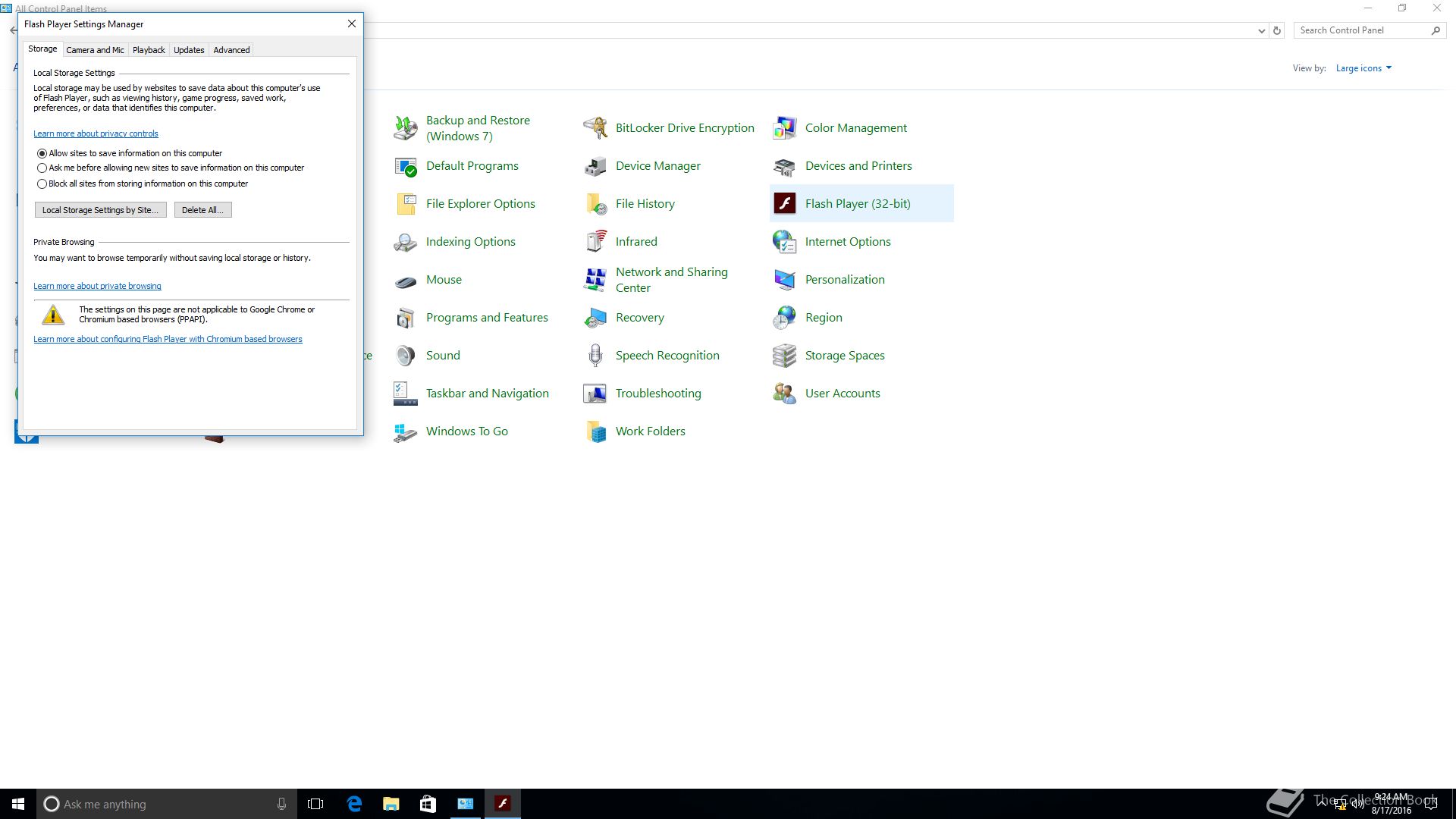Click the Flash Player (32-bit) icon

coord(785,203)
